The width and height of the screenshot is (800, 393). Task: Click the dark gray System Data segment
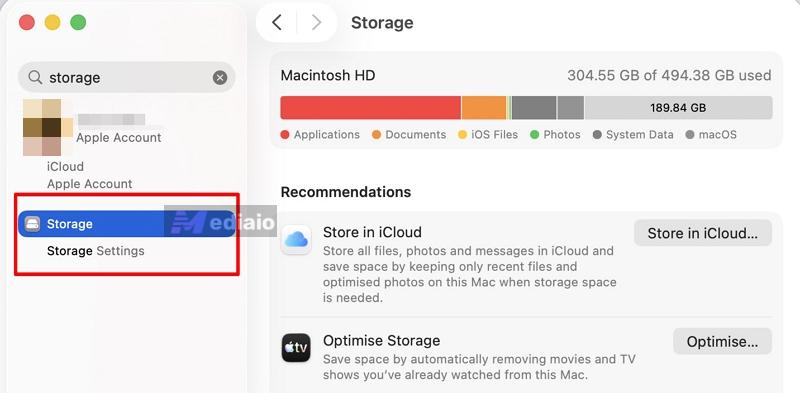[534, 108]
